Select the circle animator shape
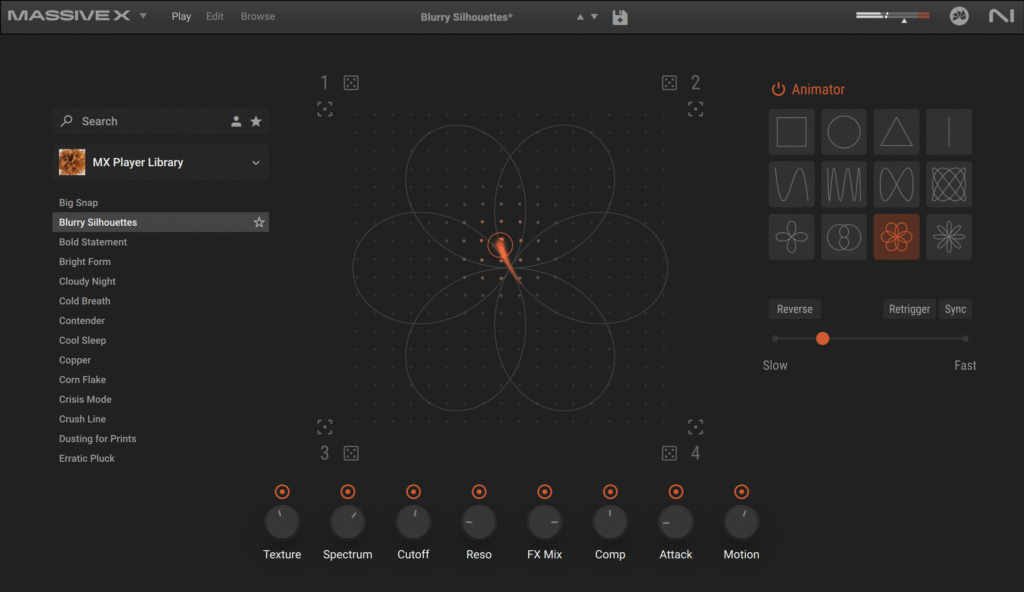The height and width of the screenshot is (592, 1024). (844, 132)
